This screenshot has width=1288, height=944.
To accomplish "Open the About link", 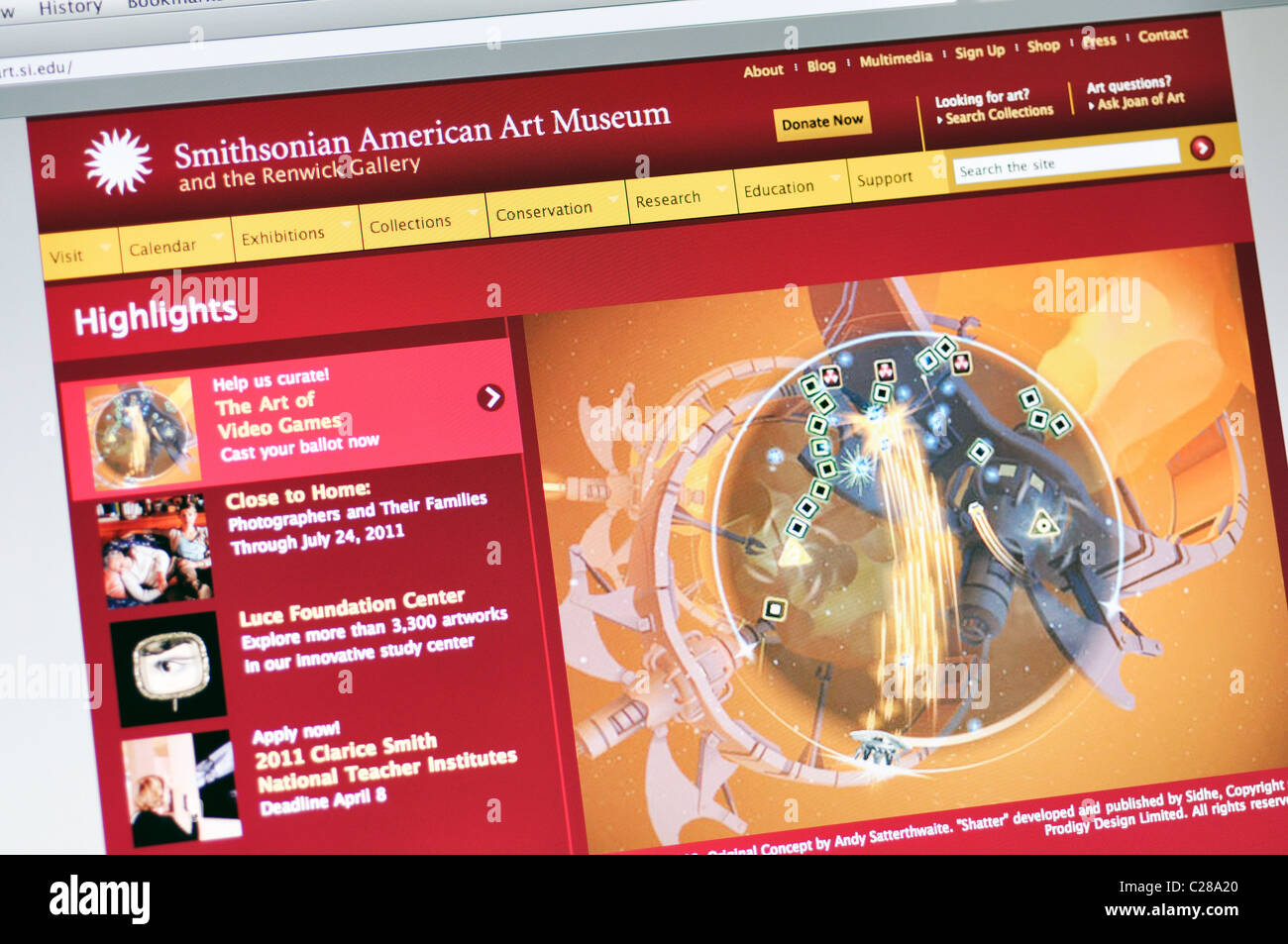I will pos(763,70).
